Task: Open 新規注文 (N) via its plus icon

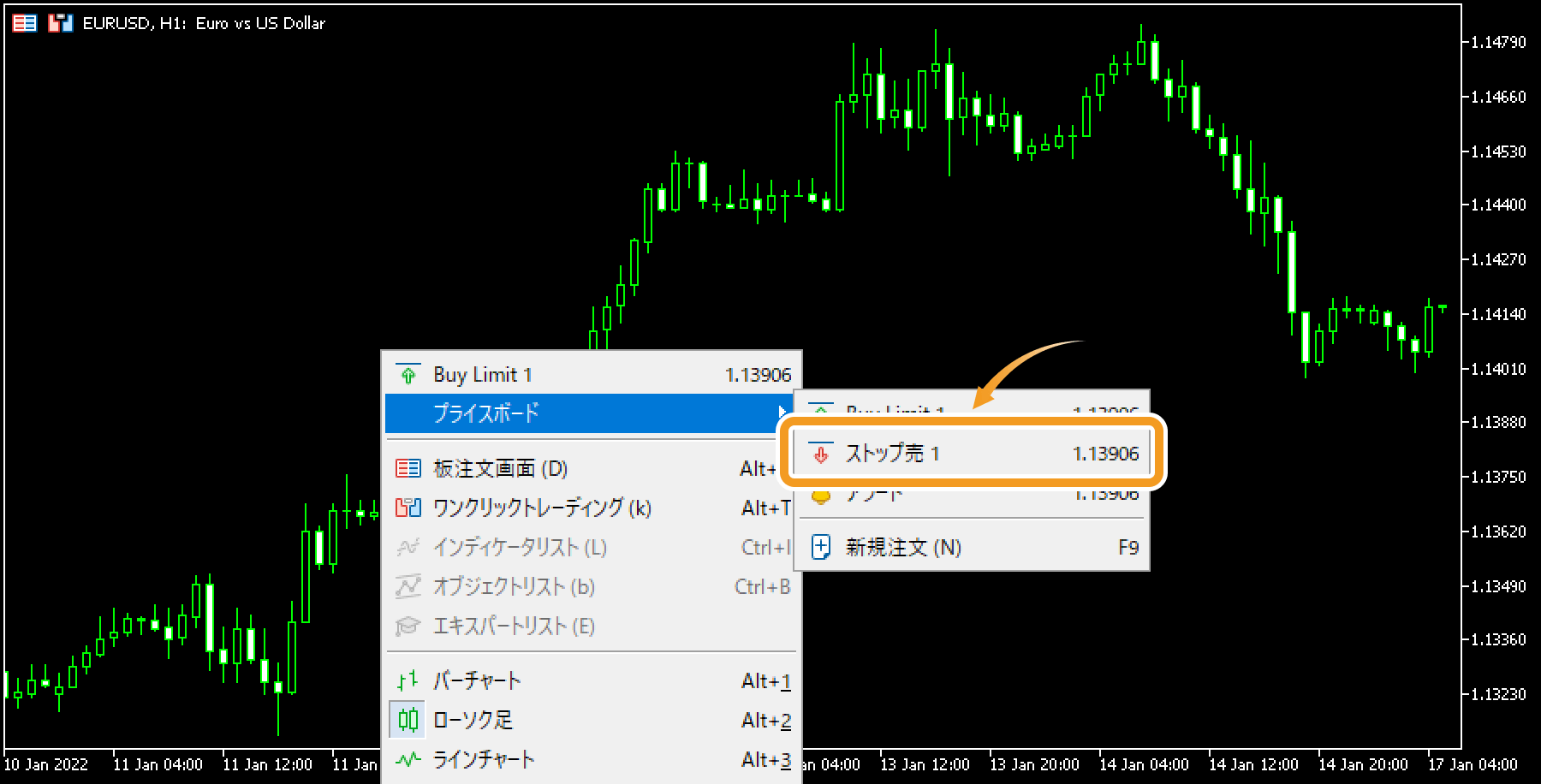Action: click(820, 547)
